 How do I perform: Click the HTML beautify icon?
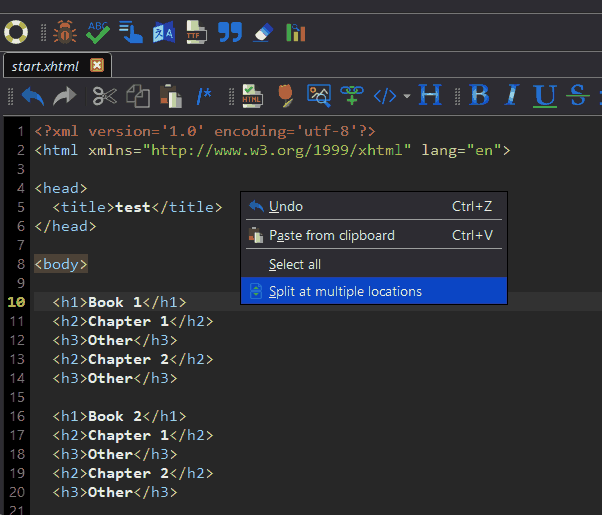tap(252, 96)
